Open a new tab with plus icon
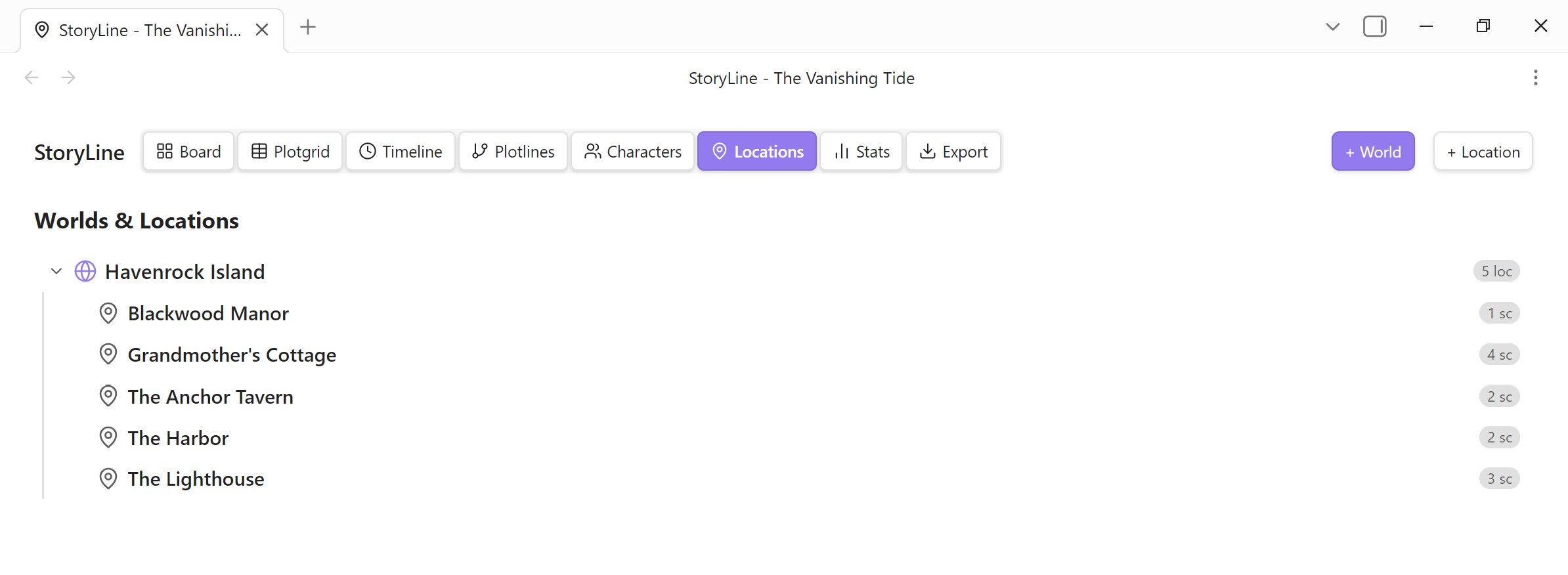 pos(307,27)
